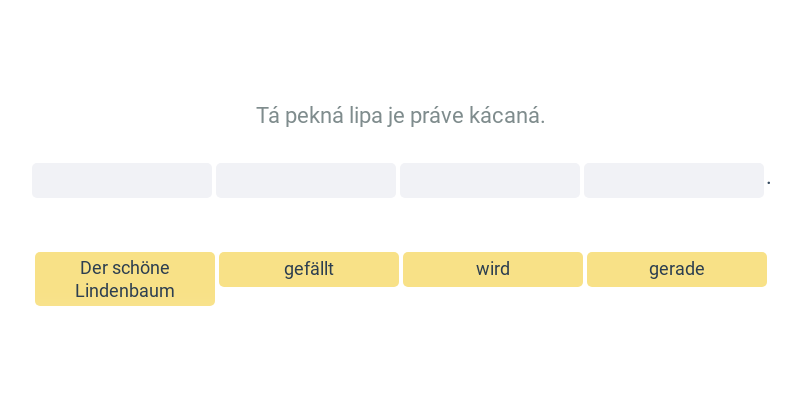Screen dimensions: 800x400
Task: Pick the 'gefällt' word tile
Action: point(309,269)
